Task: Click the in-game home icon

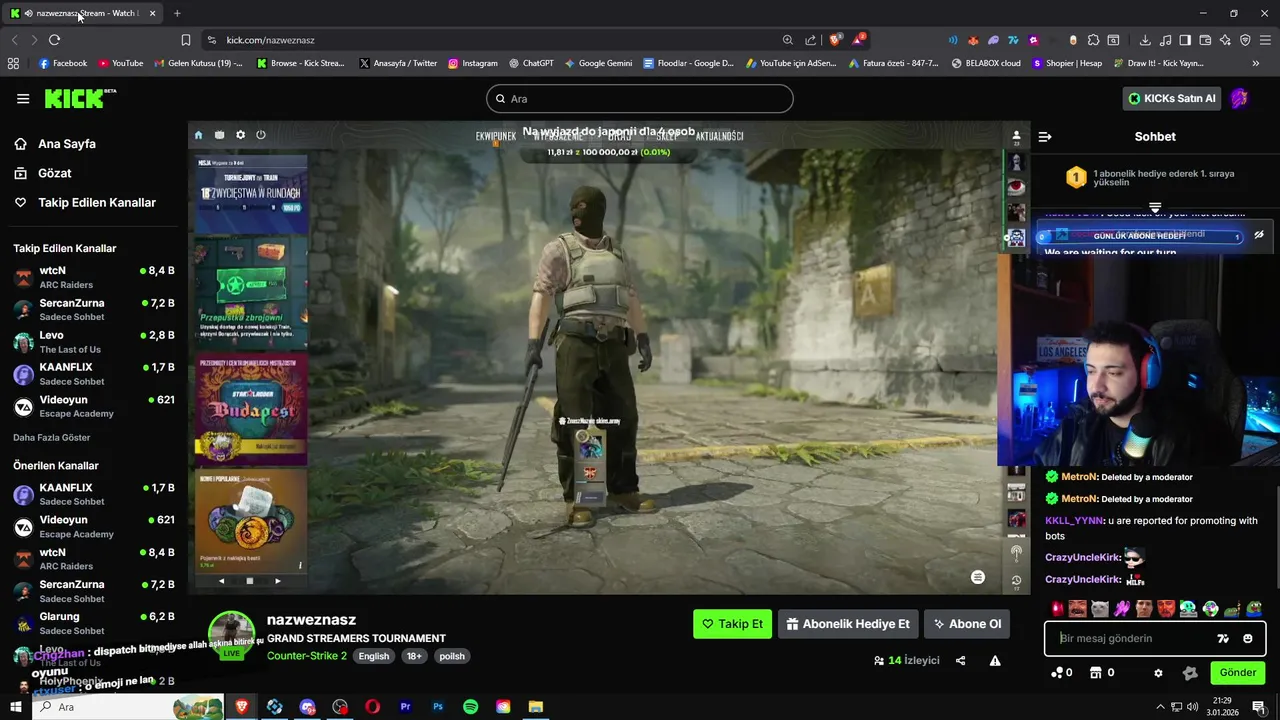Action: point(198,135)
